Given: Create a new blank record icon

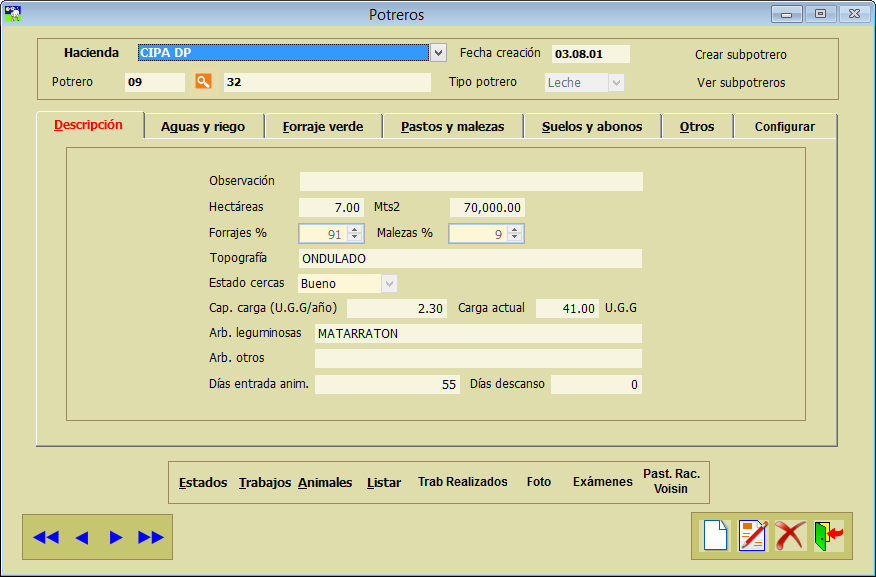Looking at the screenshot, I should click(x=715, y=536).
